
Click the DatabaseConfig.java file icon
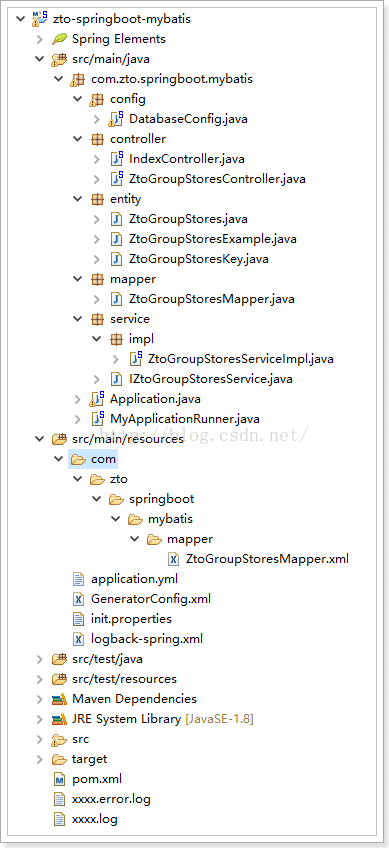[x=116, y=119]
